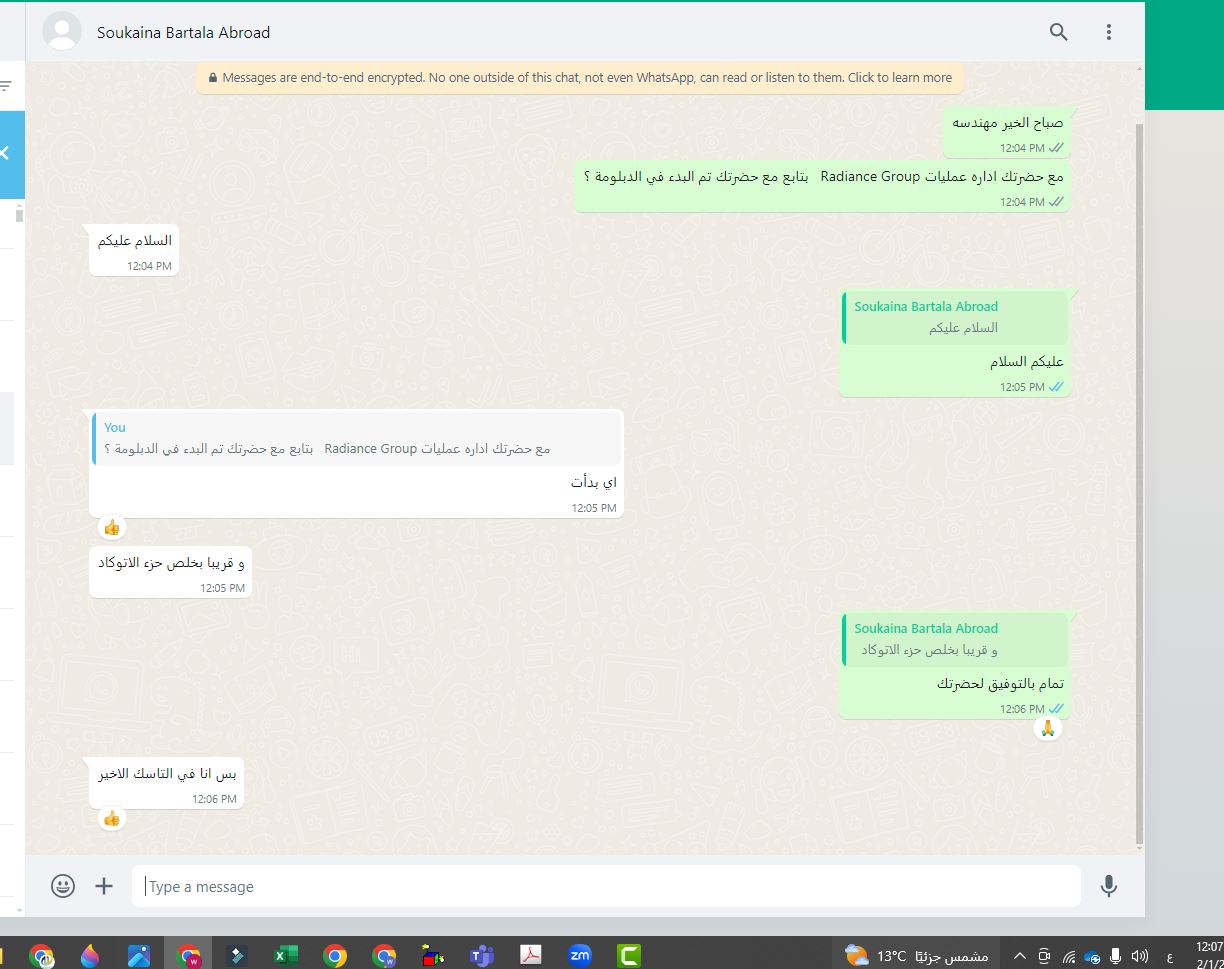
Task: Search in the Soukaina Bartala Abroad chat
Action: point(1058,32)
